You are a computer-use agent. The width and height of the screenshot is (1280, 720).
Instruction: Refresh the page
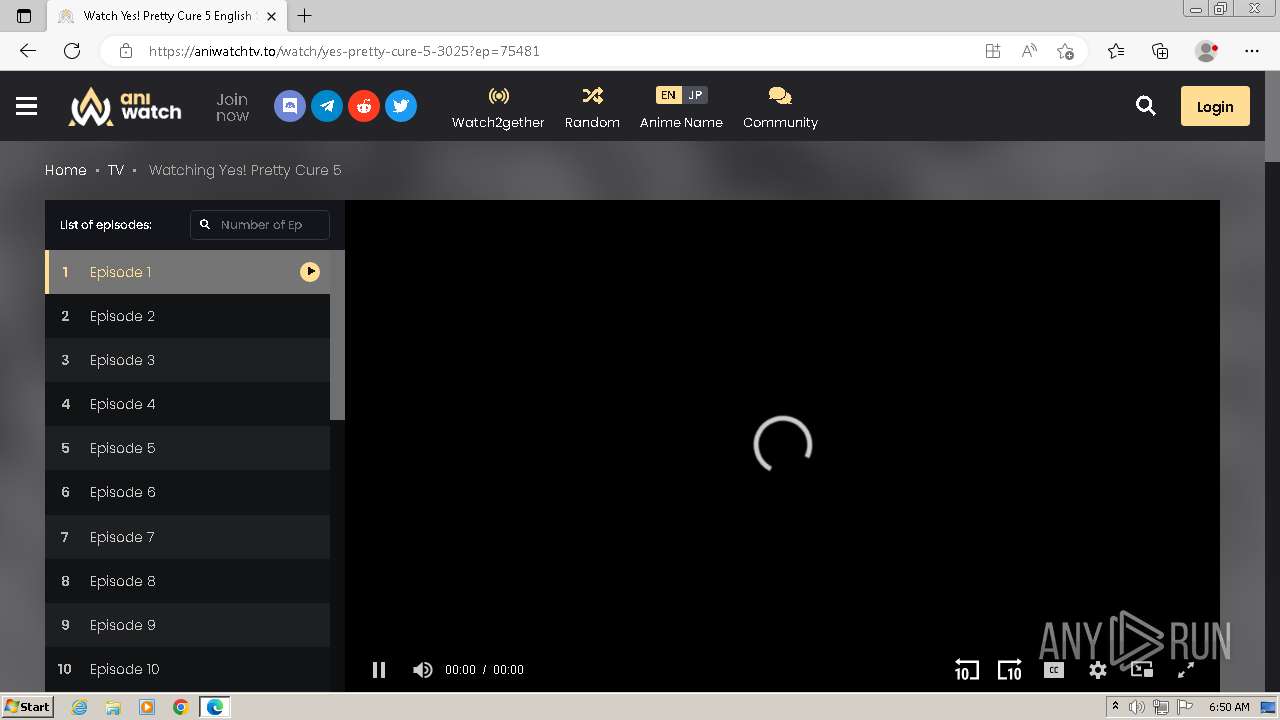[72, 51]
